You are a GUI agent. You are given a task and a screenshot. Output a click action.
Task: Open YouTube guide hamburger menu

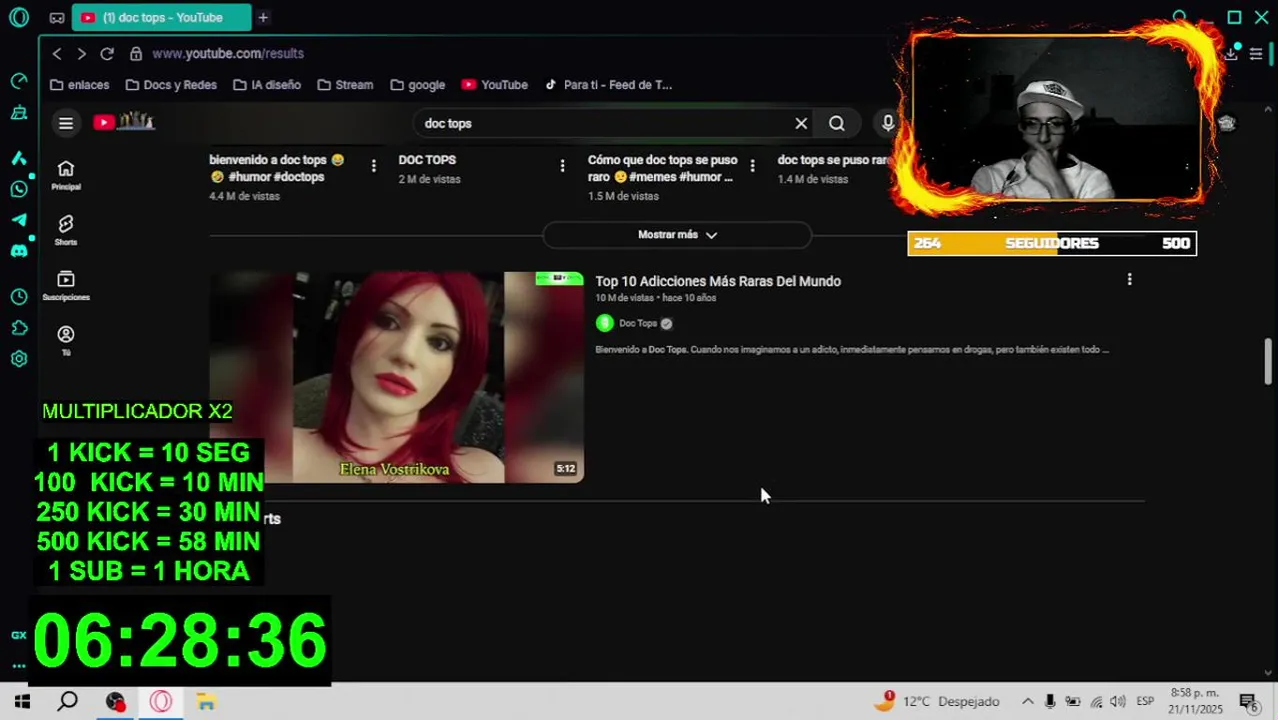(x=66, y=123)
